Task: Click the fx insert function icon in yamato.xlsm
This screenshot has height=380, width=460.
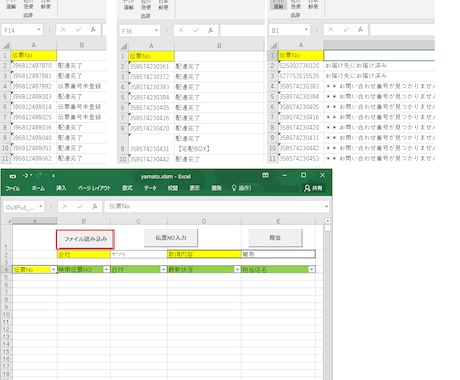Action: coord(95,207)
